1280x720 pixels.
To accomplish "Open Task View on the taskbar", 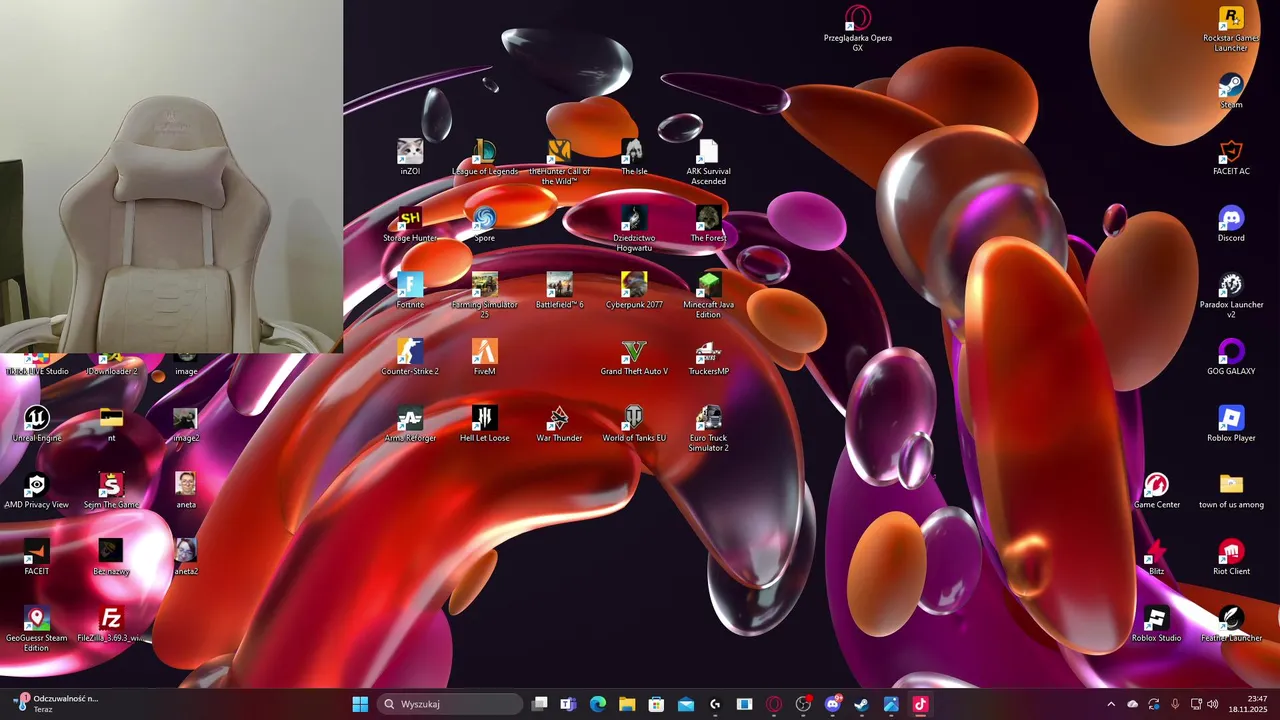I will coord(540,704).
